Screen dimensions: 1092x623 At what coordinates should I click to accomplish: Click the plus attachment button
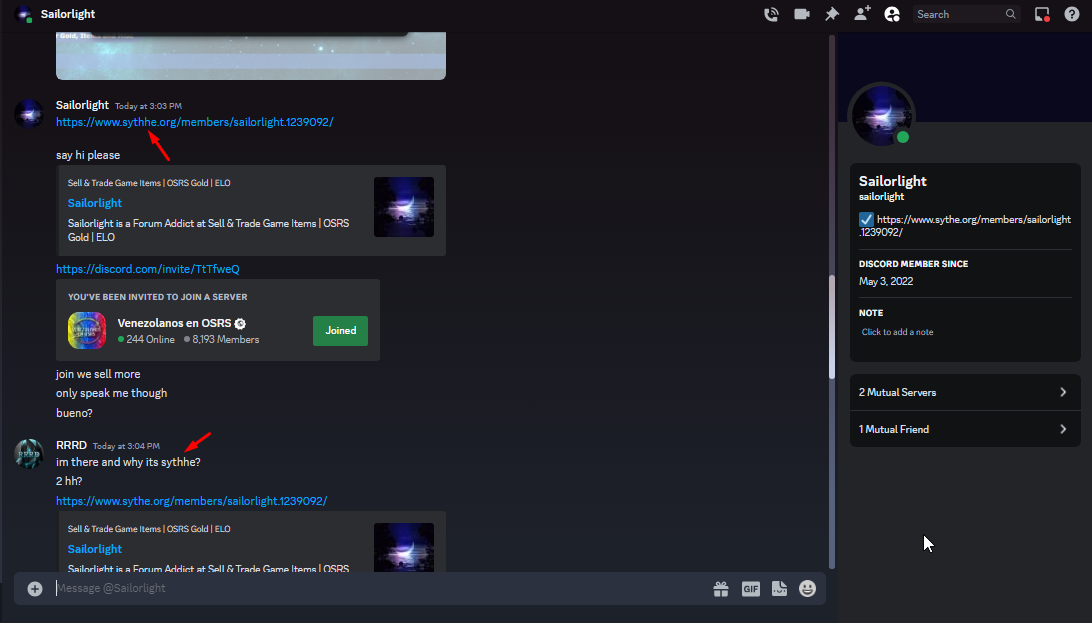click(35, 589)
